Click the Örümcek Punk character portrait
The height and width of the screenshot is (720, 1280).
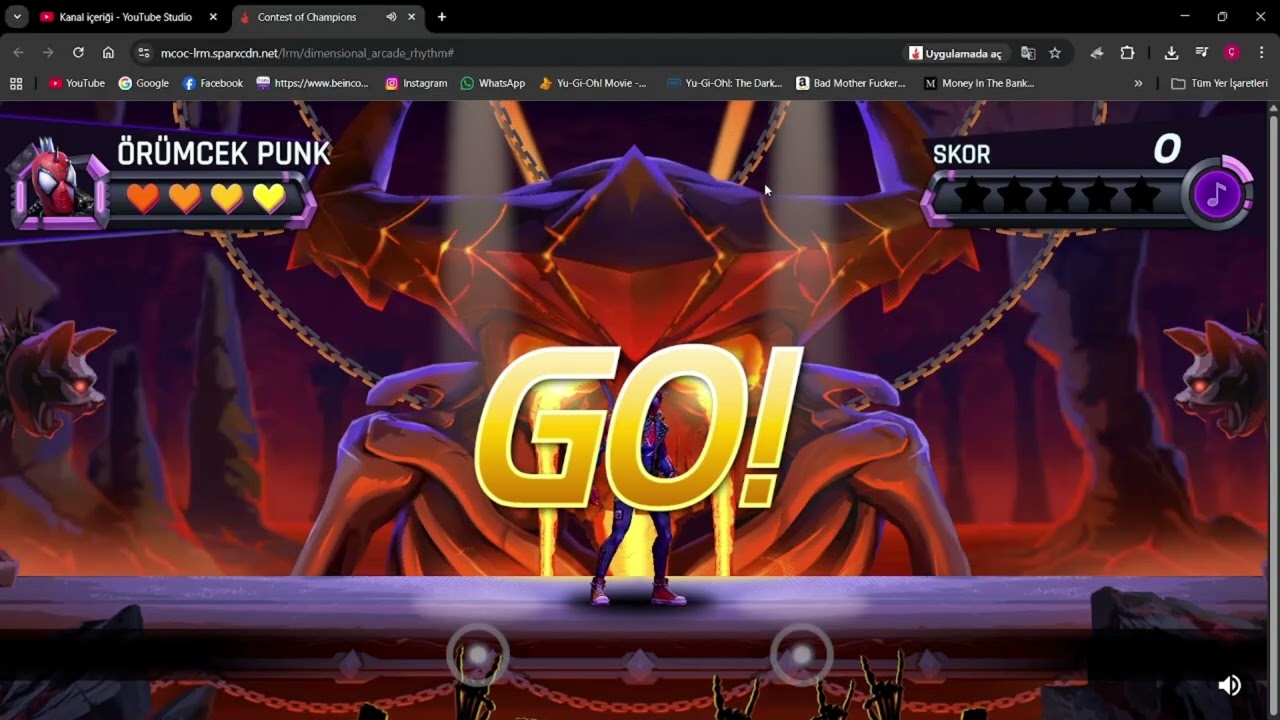(x=60, y=185)
